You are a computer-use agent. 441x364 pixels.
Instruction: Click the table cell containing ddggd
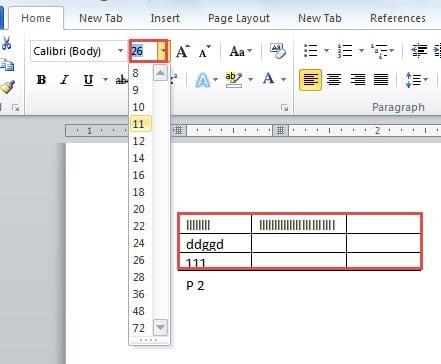point(215,243)
